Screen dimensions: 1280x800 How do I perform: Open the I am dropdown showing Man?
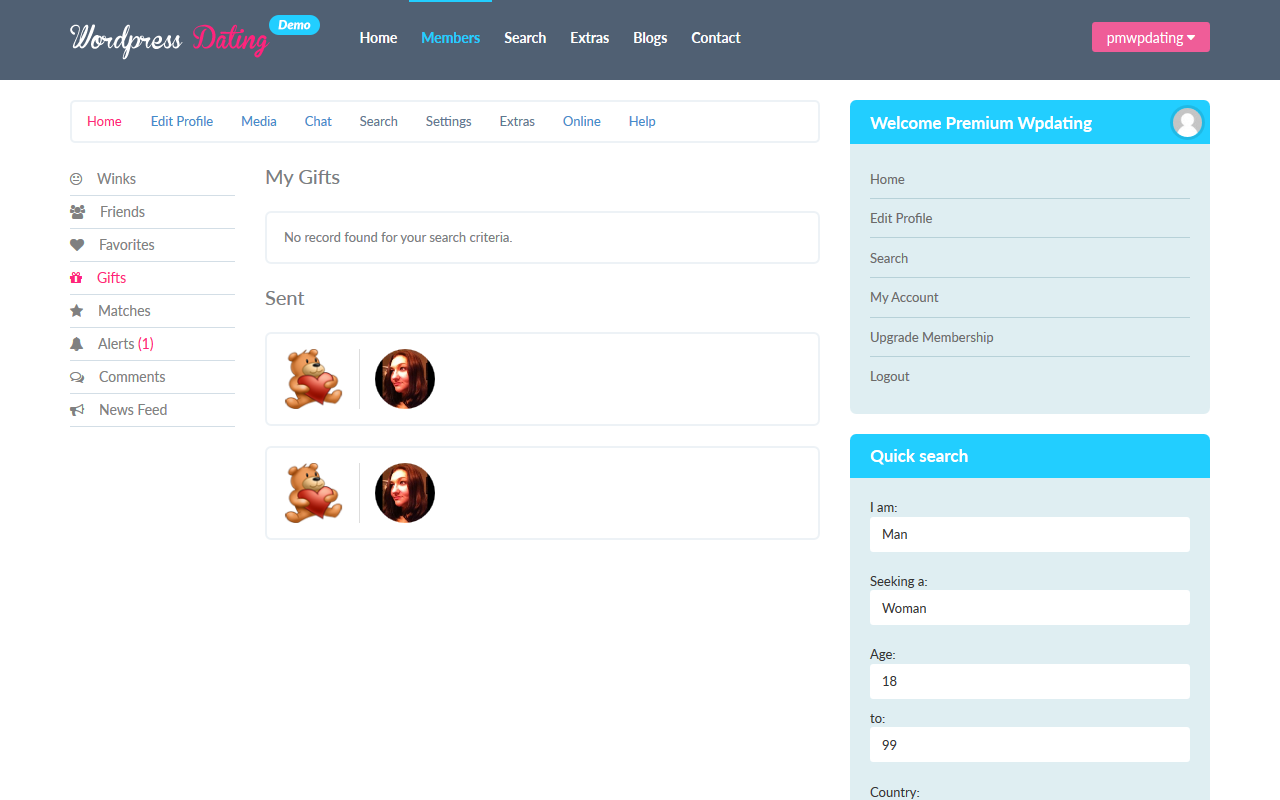pyautogui.click(x=1030, y=534)
